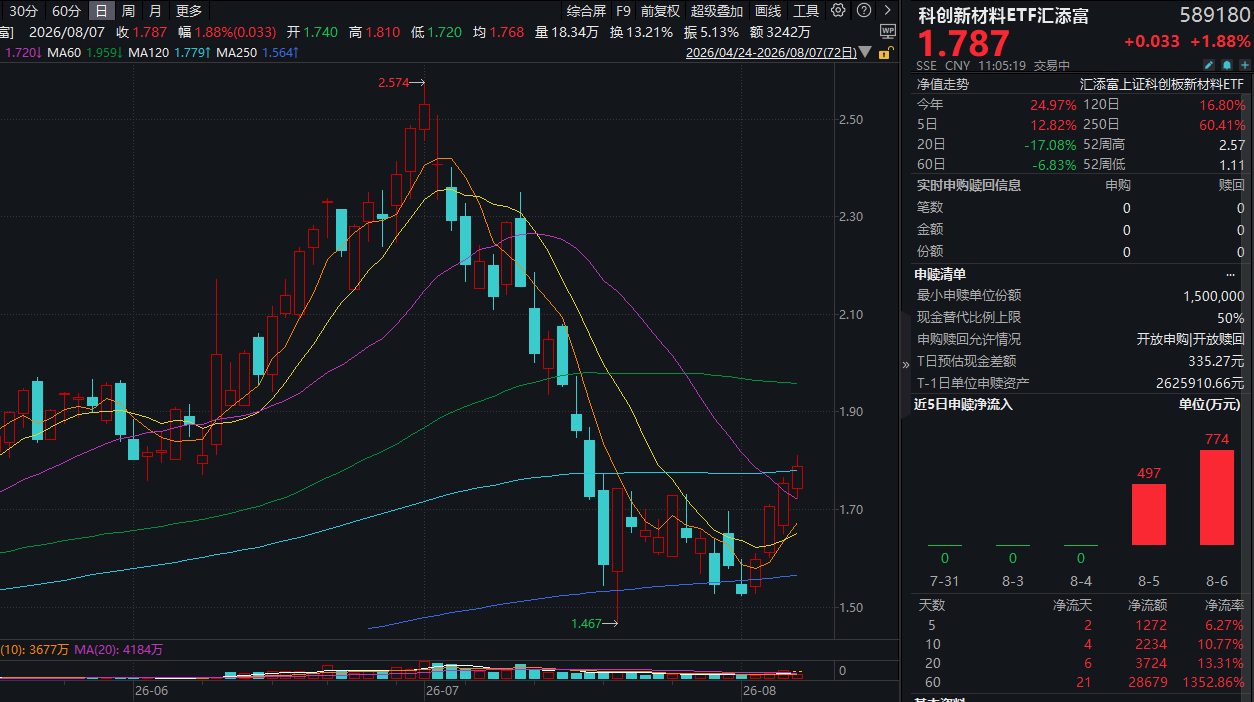Click T日预估现金差额 value 335.27元
1254x702 pixels.
[x=1215, y=362]
